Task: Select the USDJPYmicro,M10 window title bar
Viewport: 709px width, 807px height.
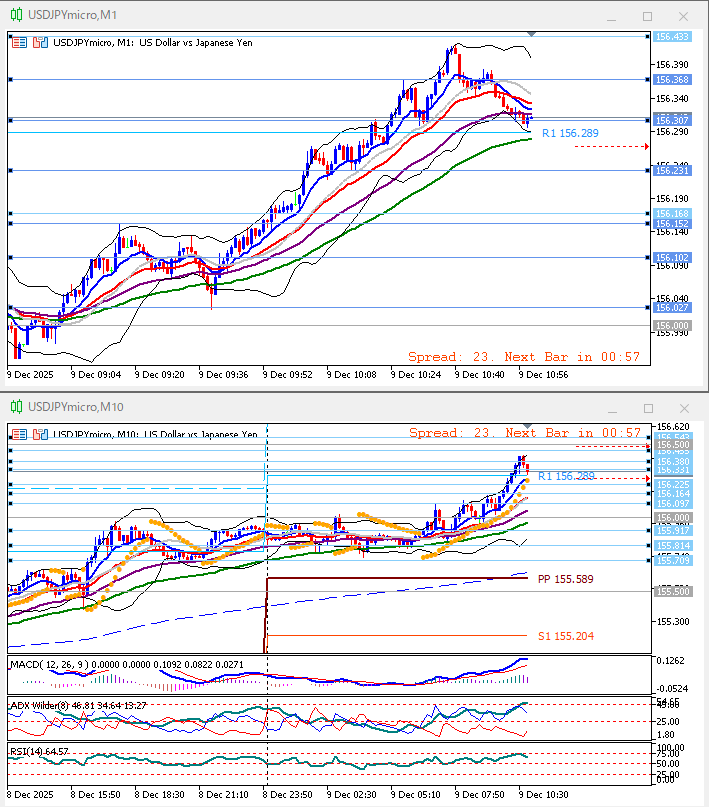Action: (300, 407)
